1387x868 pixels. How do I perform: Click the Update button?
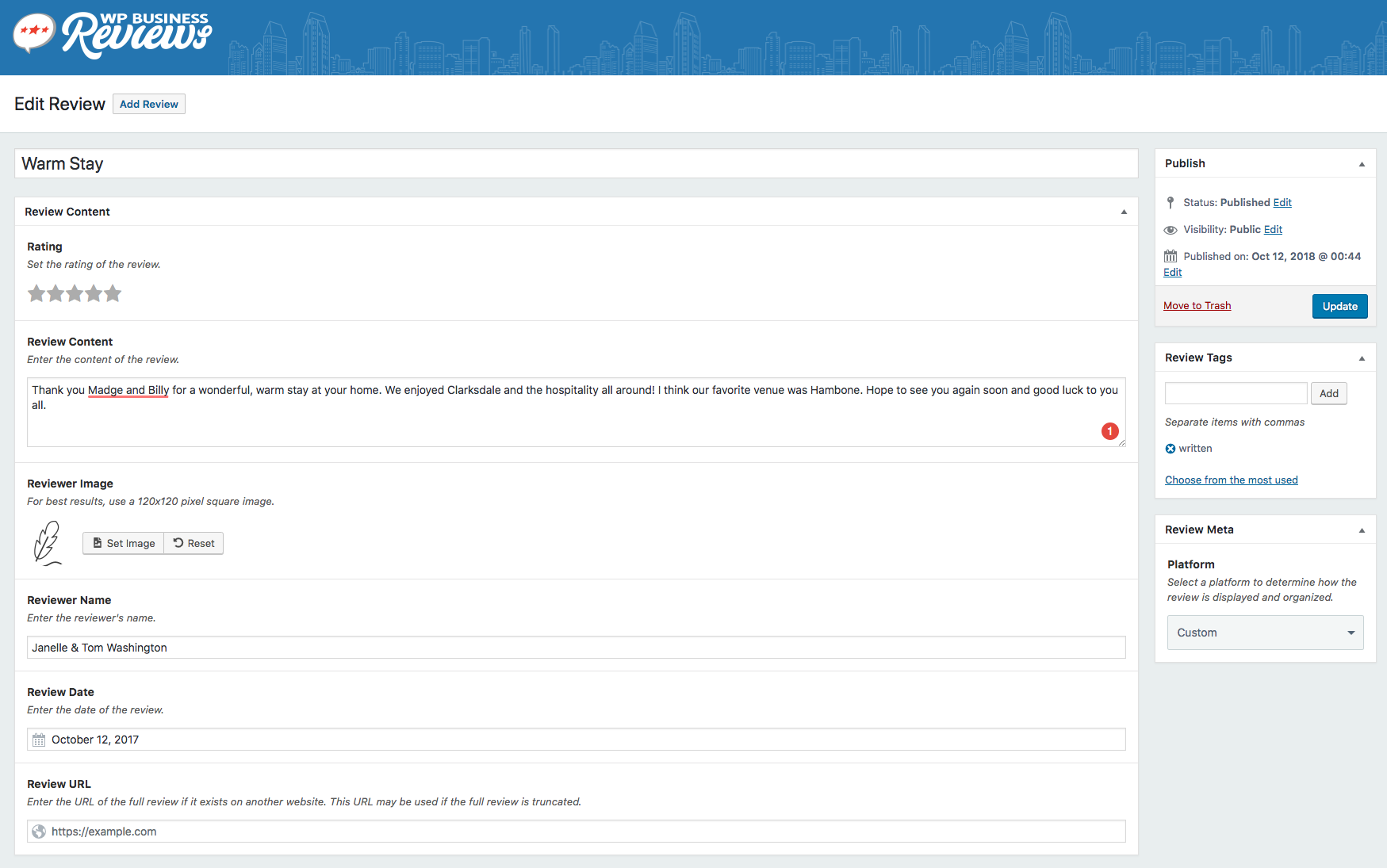point(1340,306)
